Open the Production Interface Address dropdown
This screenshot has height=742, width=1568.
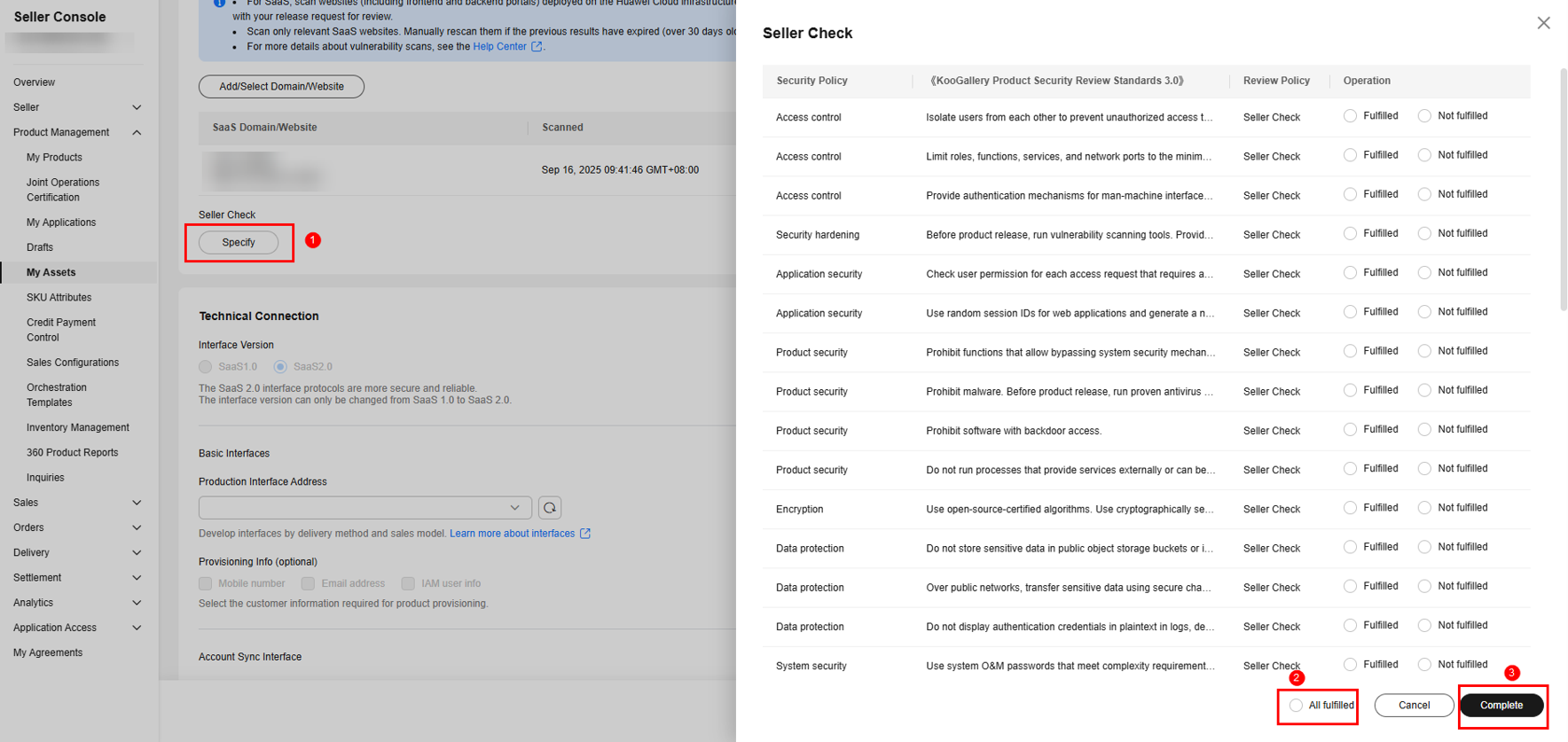click(365, 508)
